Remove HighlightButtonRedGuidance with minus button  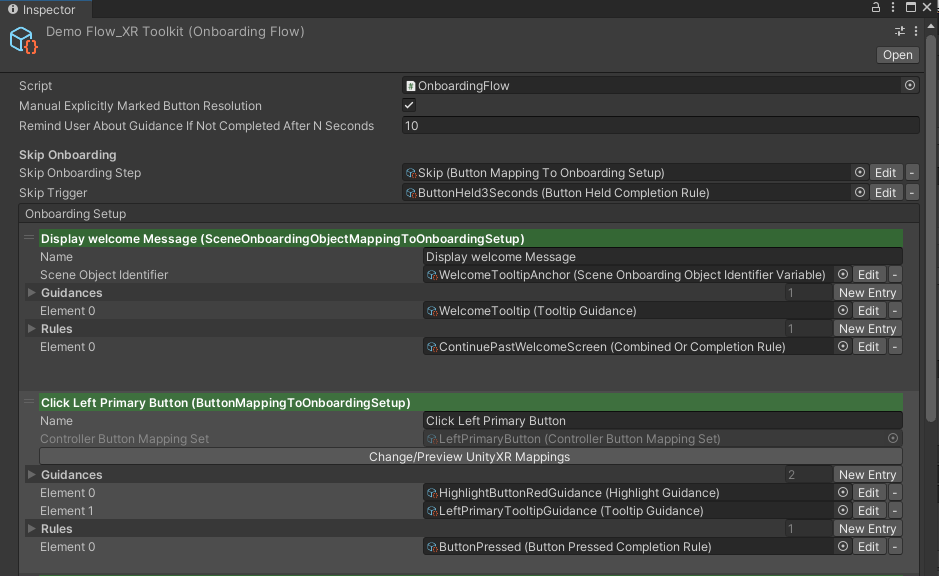click(x=895, y=492)
